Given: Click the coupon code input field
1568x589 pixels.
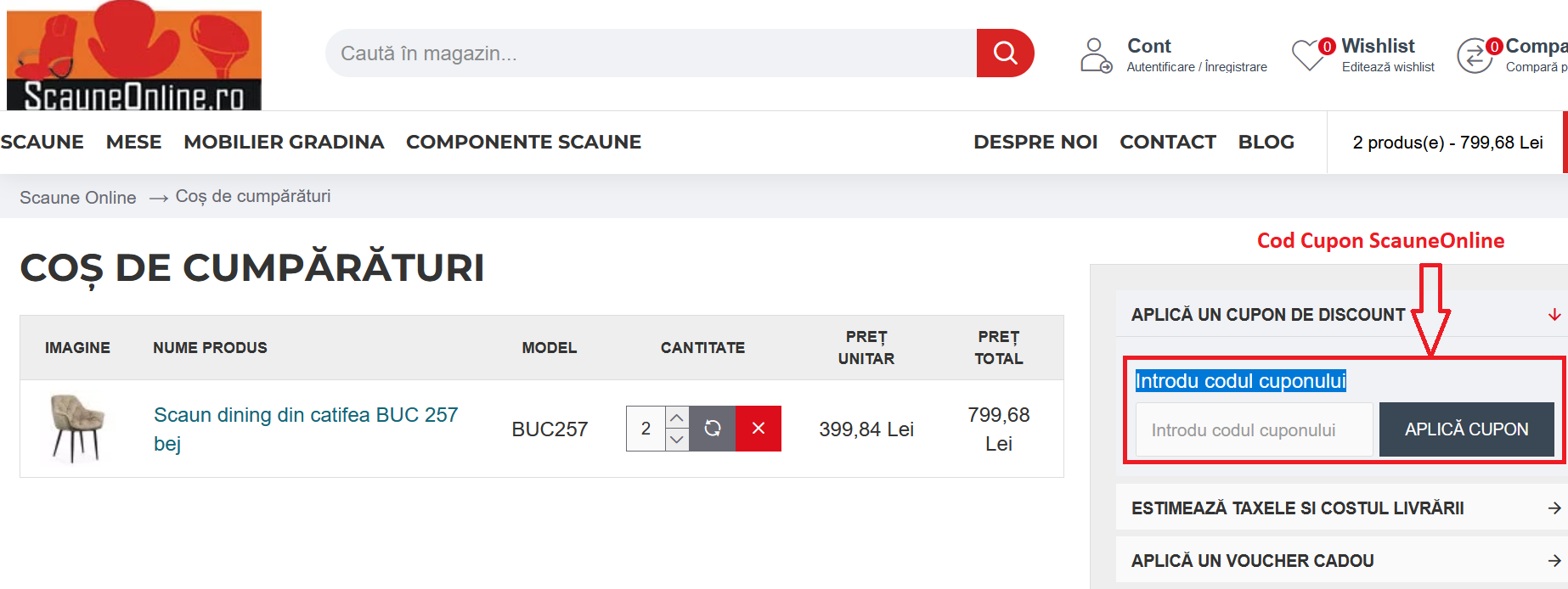Looking at the screenshot, I should point(1254,430).
